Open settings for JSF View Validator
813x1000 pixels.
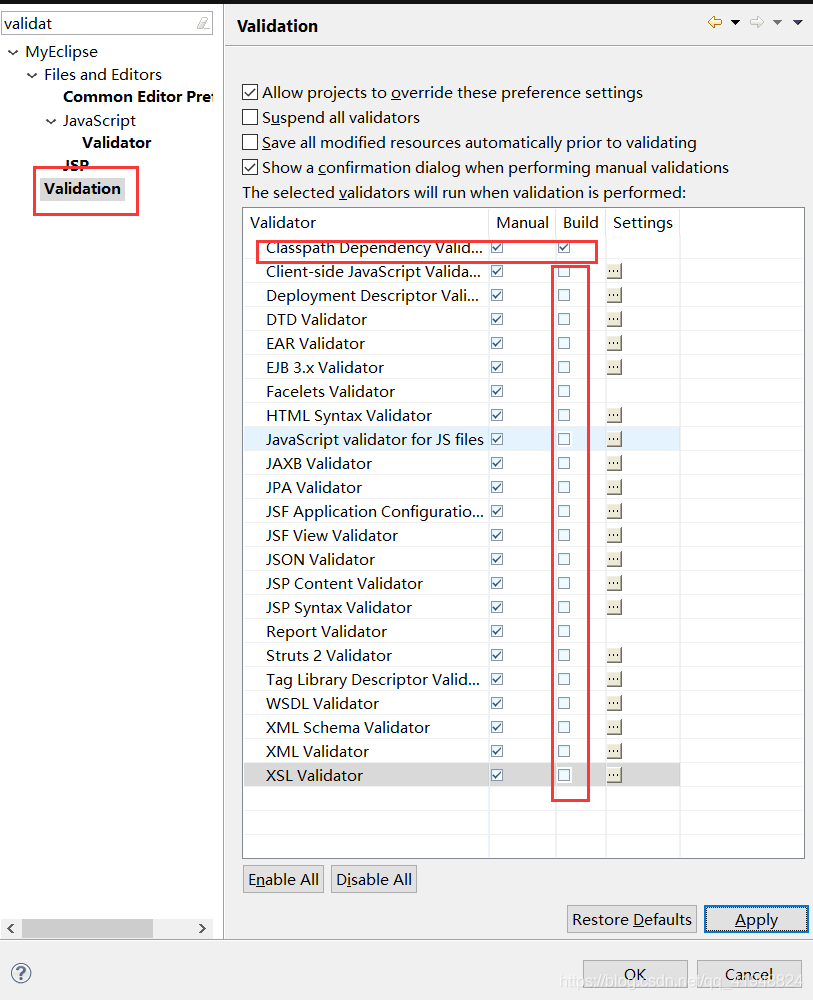point(614,535)
